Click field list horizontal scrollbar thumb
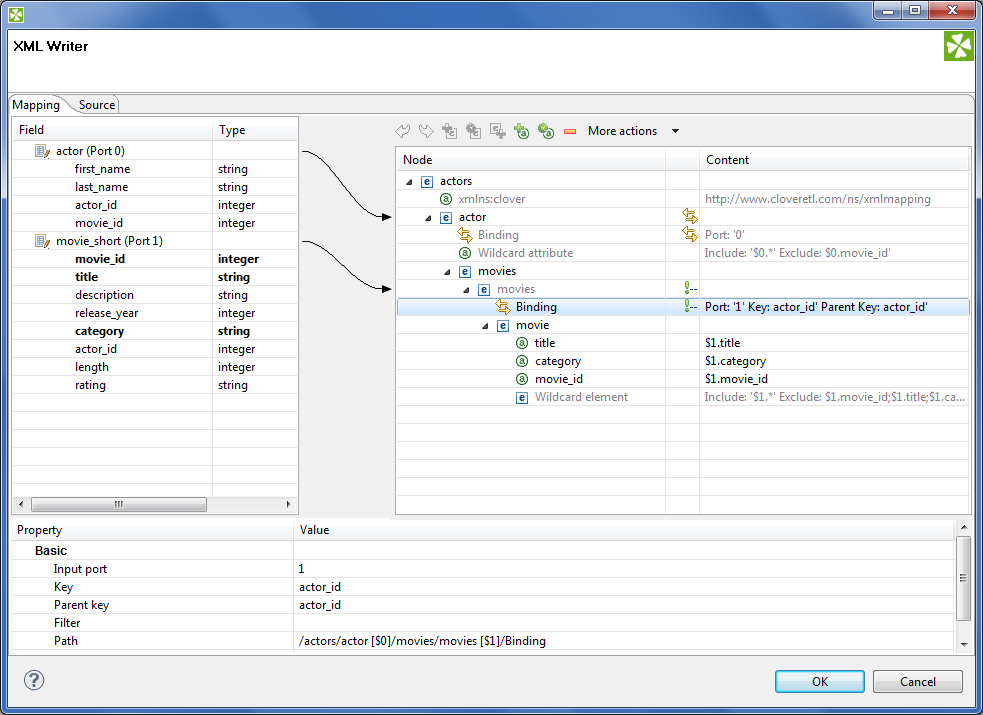 point(118,504)
